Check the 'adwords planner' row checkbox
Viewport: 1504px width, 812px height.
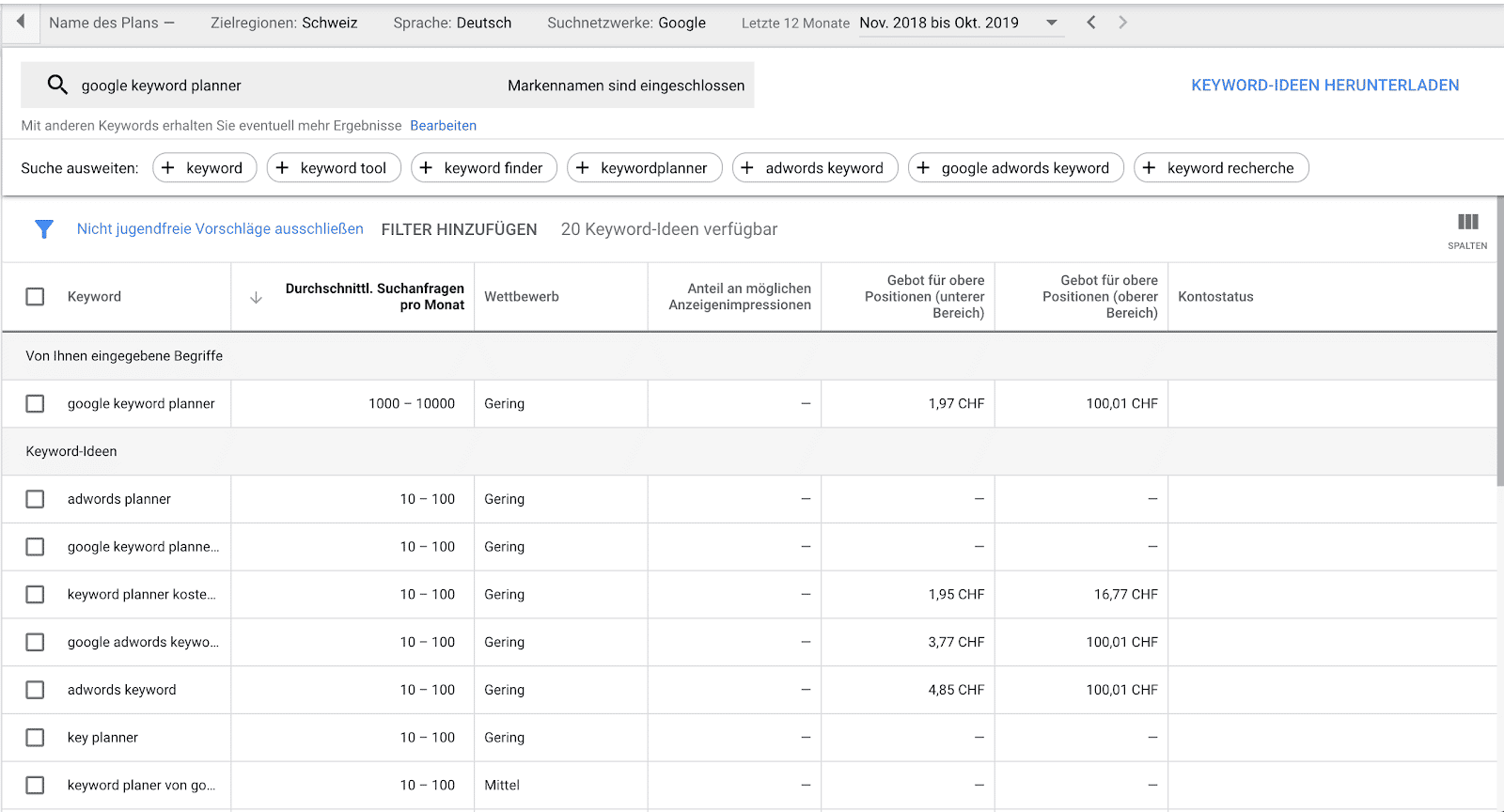coord(35,499)
